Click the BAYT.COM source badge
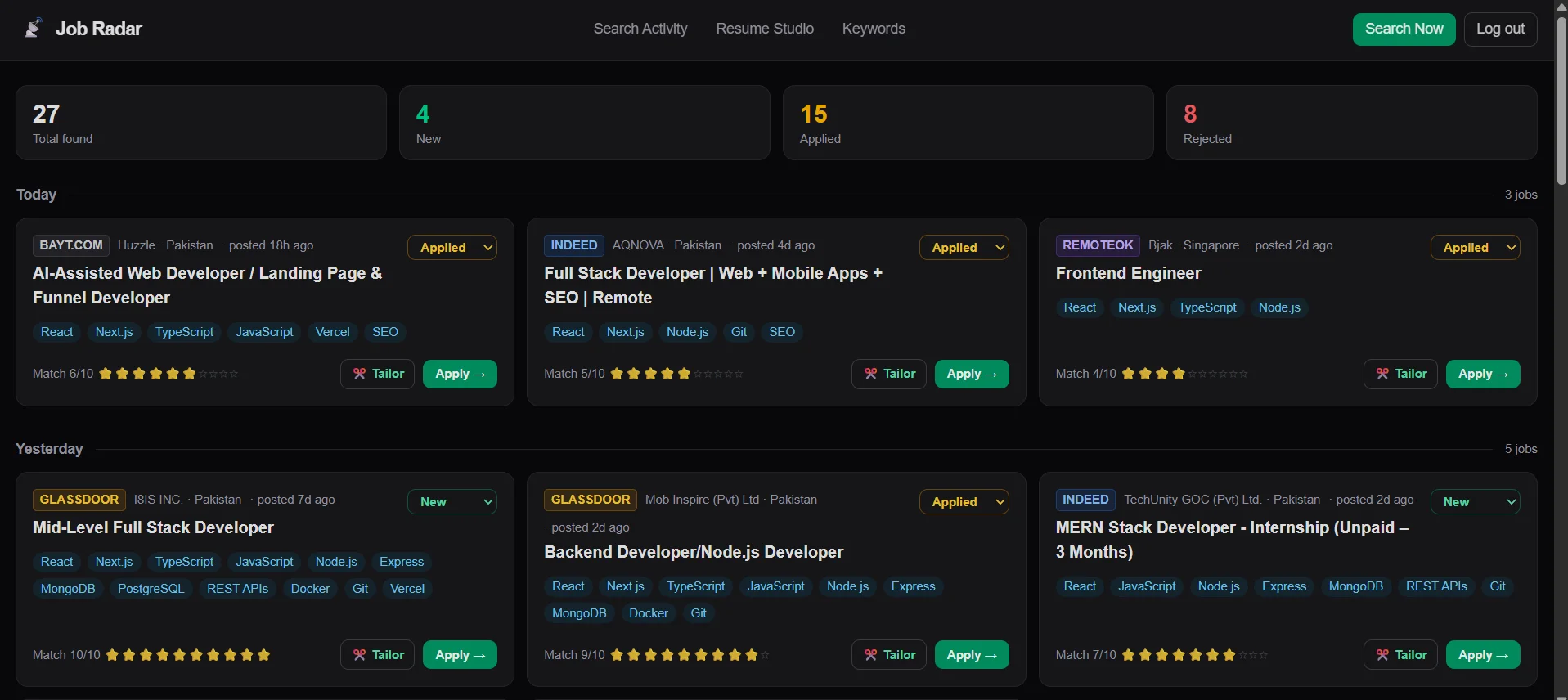The width and height of the screenshot is (1568, 700). pyautogui.click(x=71, y=245)
